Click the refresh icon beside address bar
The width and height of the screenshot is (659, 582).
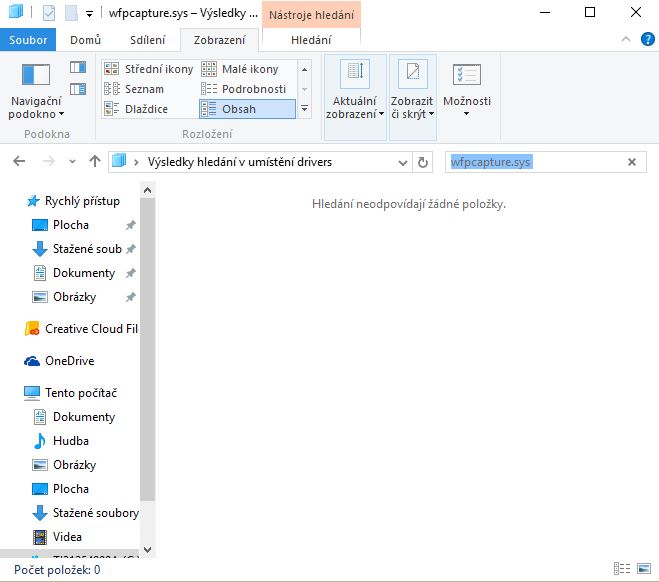click(424, 162)
